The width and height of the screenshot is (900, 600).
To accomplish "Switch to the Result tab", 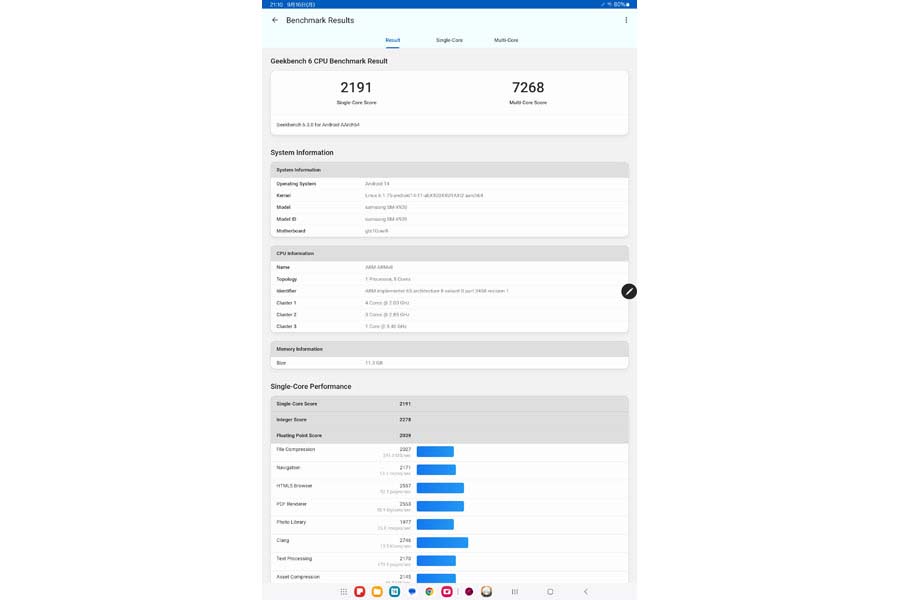I will point(393,40).
